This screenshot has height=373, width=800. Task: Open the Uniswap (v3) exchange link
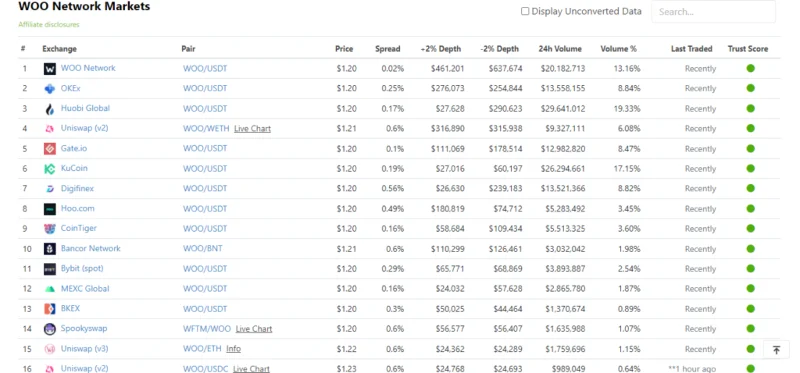coord(84,349)
